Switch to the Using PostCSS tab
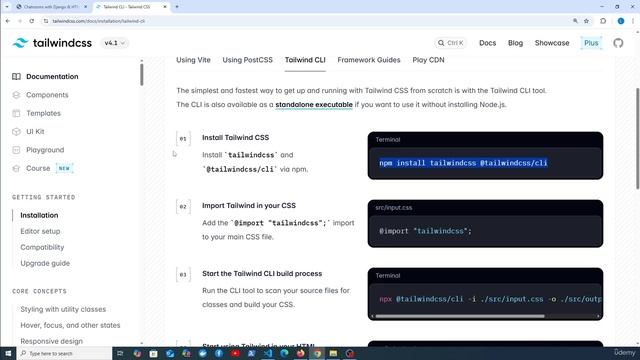This screenshot has height=360, width=640. coord(247,60)
